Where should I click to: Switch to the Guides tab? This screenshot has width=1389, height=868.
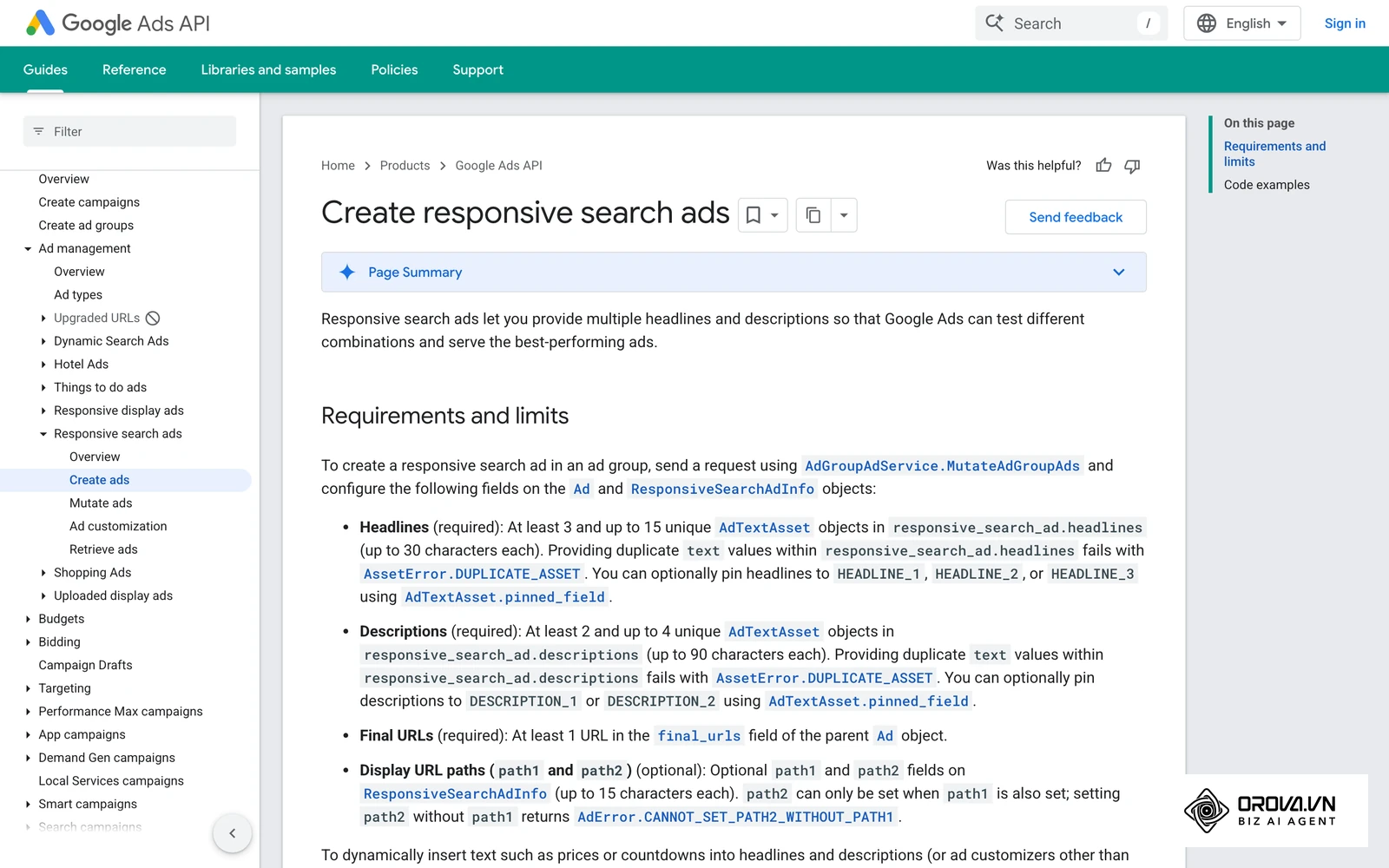coord(45,69)
